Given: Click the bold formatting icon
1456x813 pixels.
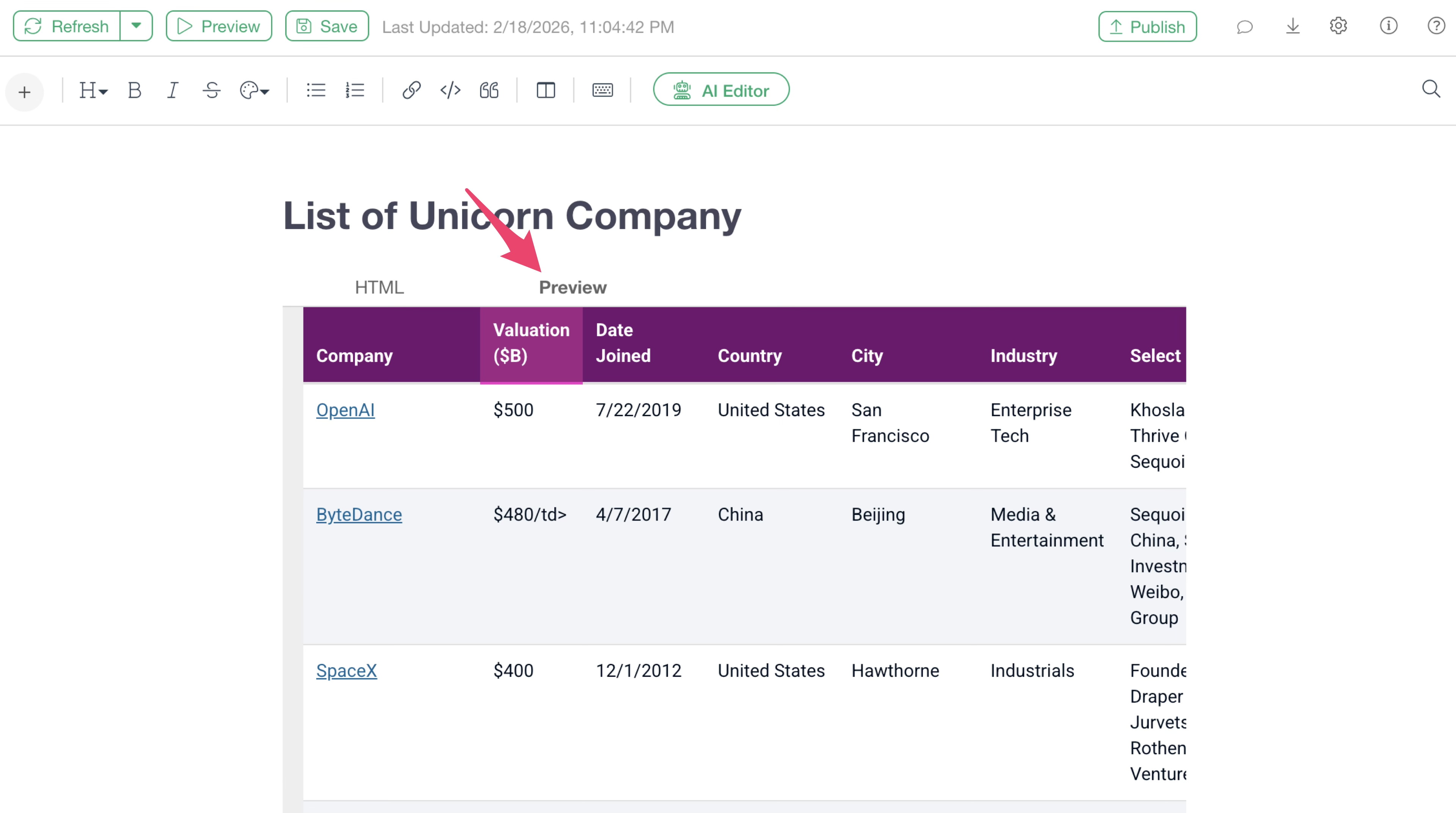Looking at the screenshot, I should point(134,91).
